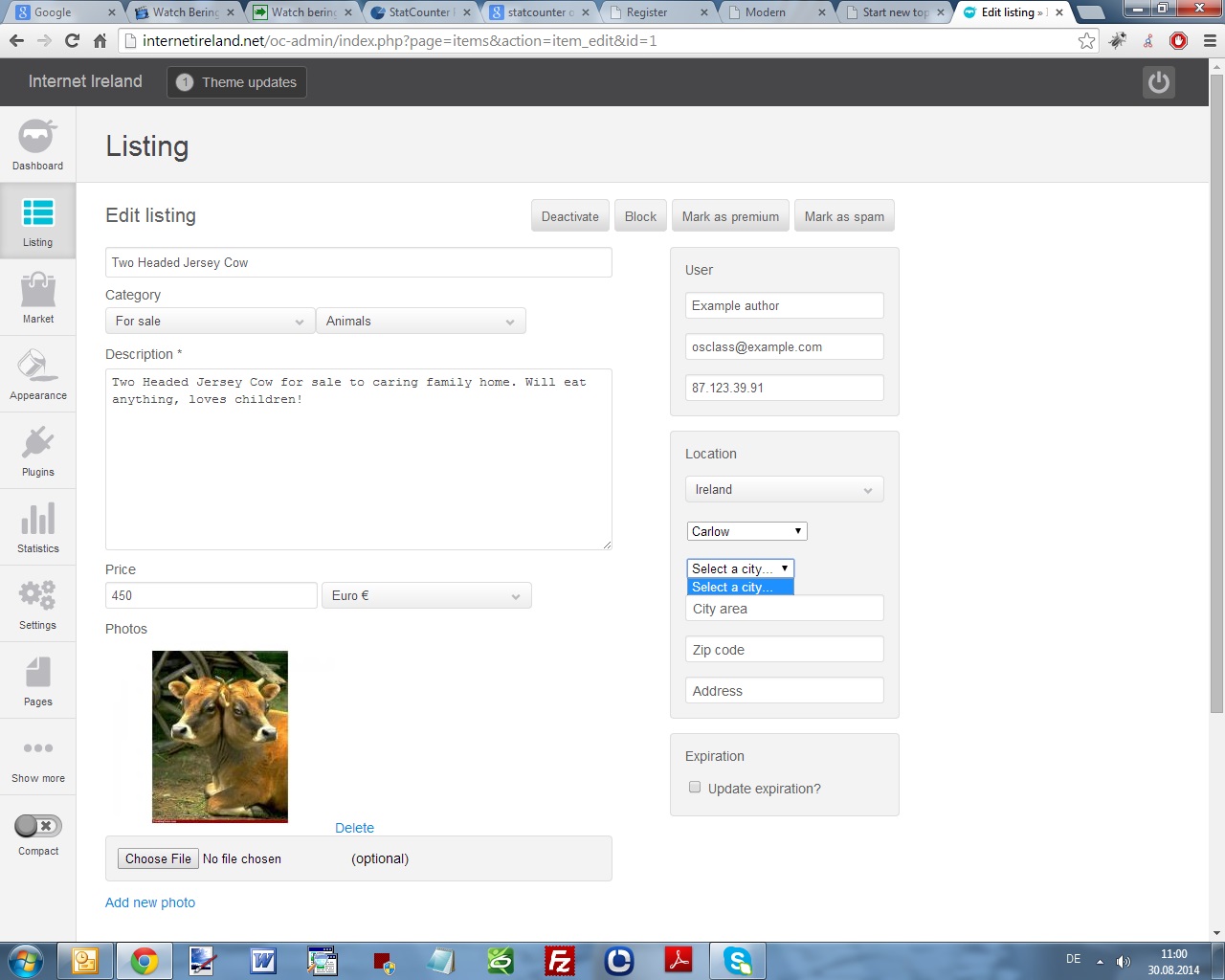Click the browser back arrow
Screen dimensions: 1225x980
point(16,41)
